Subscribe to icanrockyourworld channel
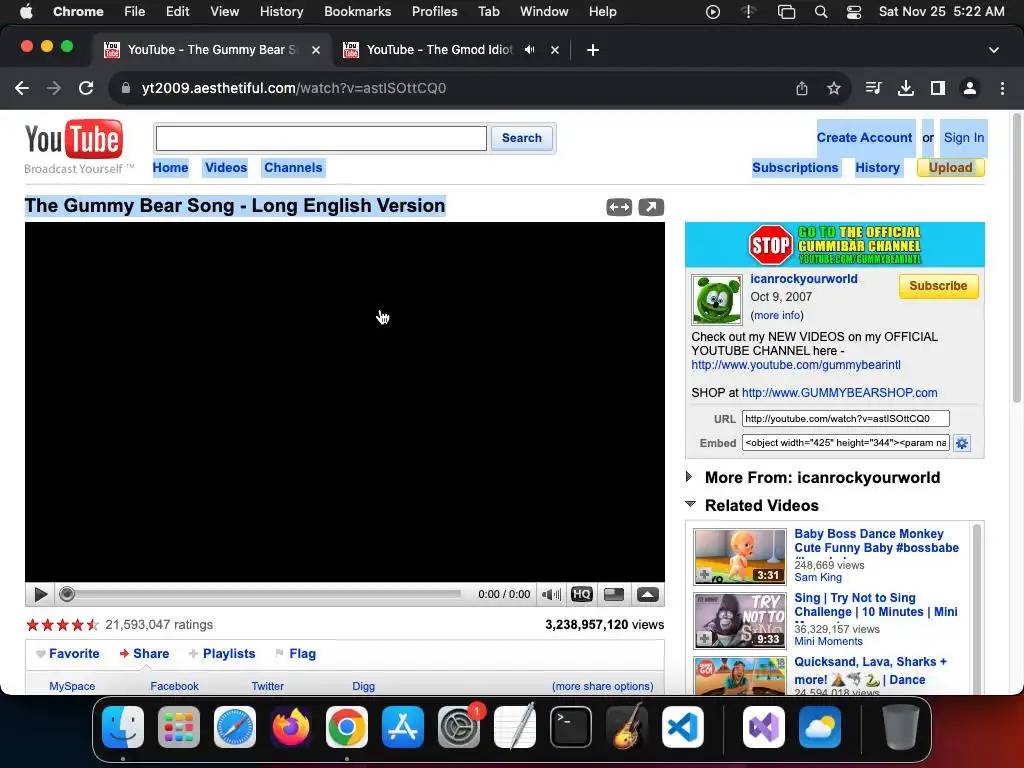Viewport: 1024px width, 768px height. pyautogui.click(x=938, y=286)
